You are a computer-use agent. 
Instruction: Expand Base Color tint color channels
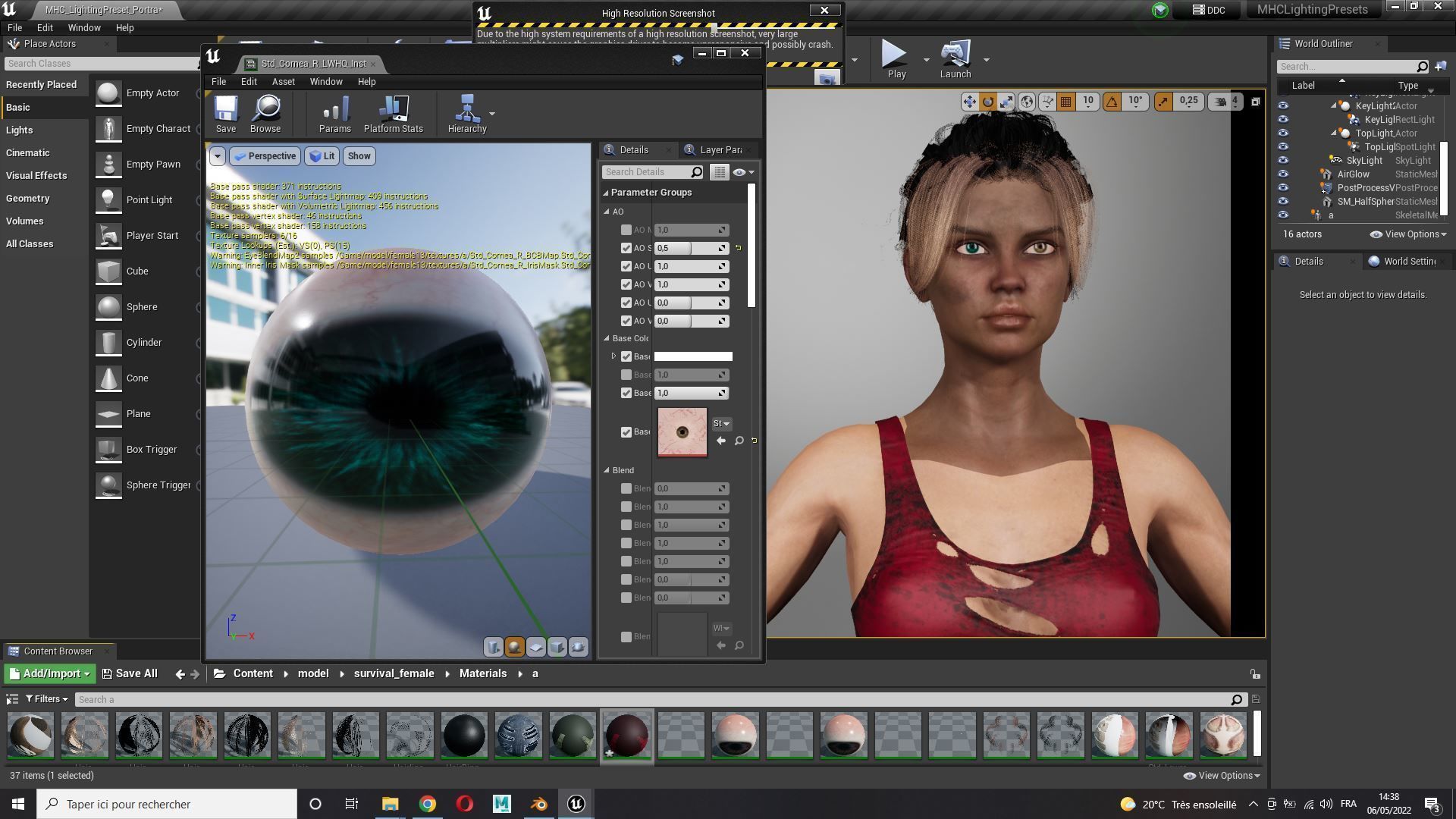pyautogui.click(x=613, y=356)
